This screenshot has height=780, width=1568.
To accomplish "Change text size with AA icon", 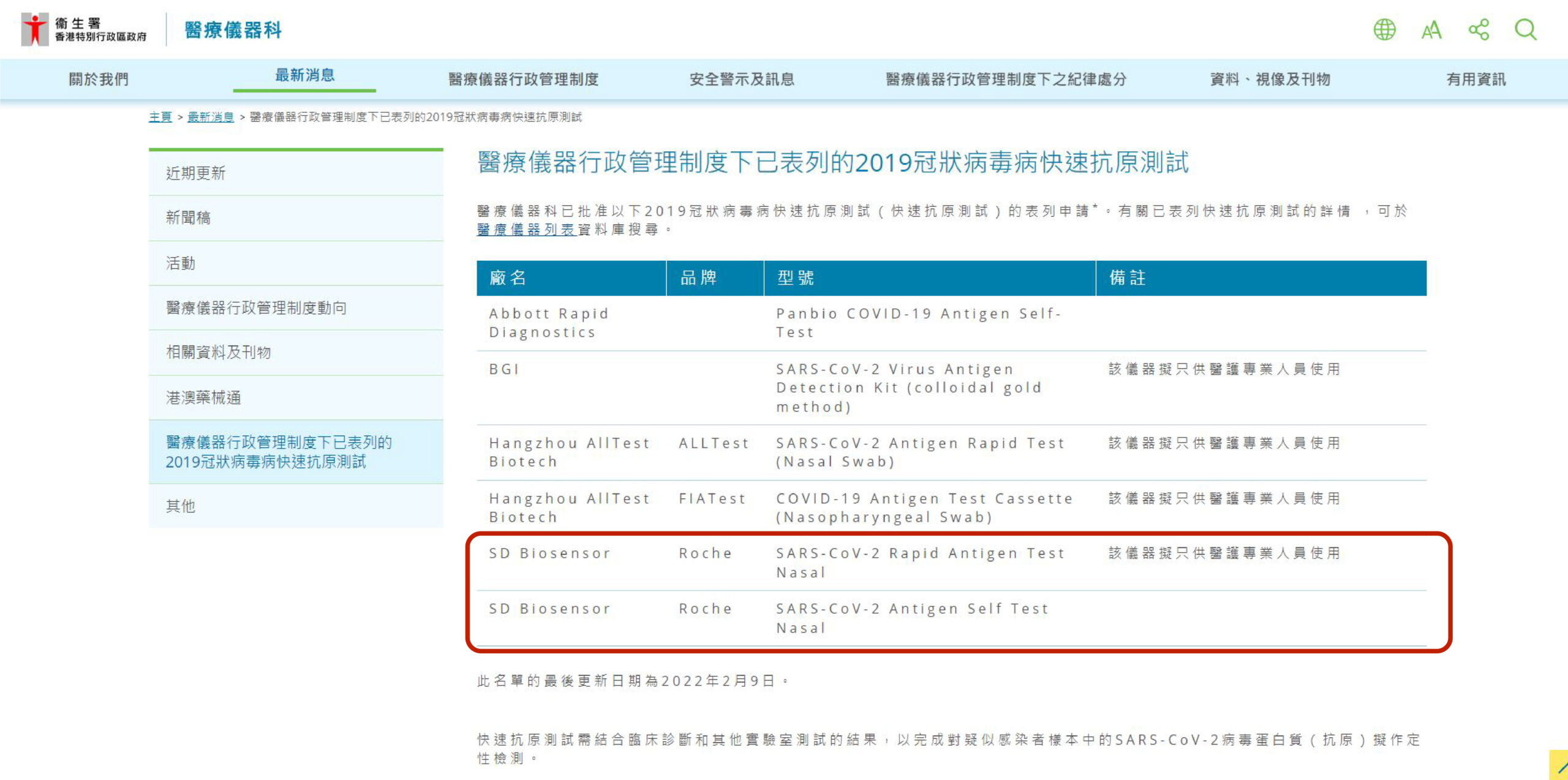I will [x=1431, y=30].
